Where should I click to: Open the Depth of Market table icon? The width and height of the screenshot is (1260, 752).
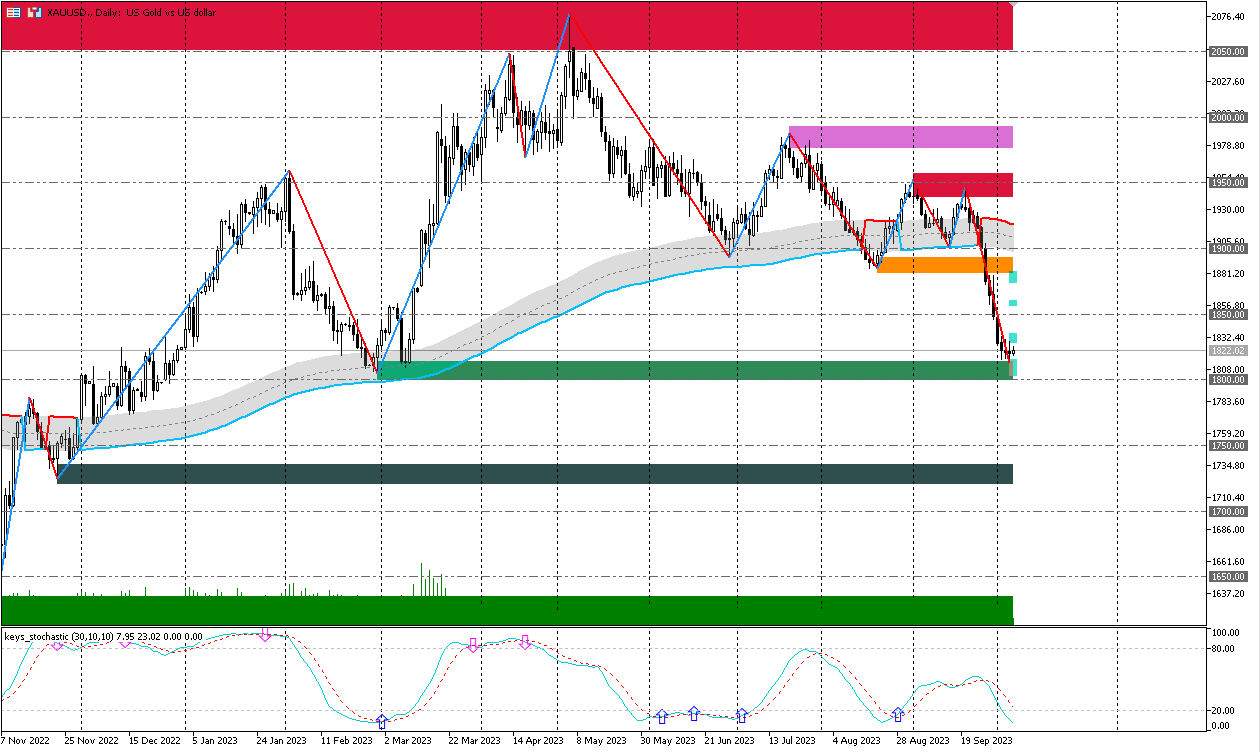point(13,12)
